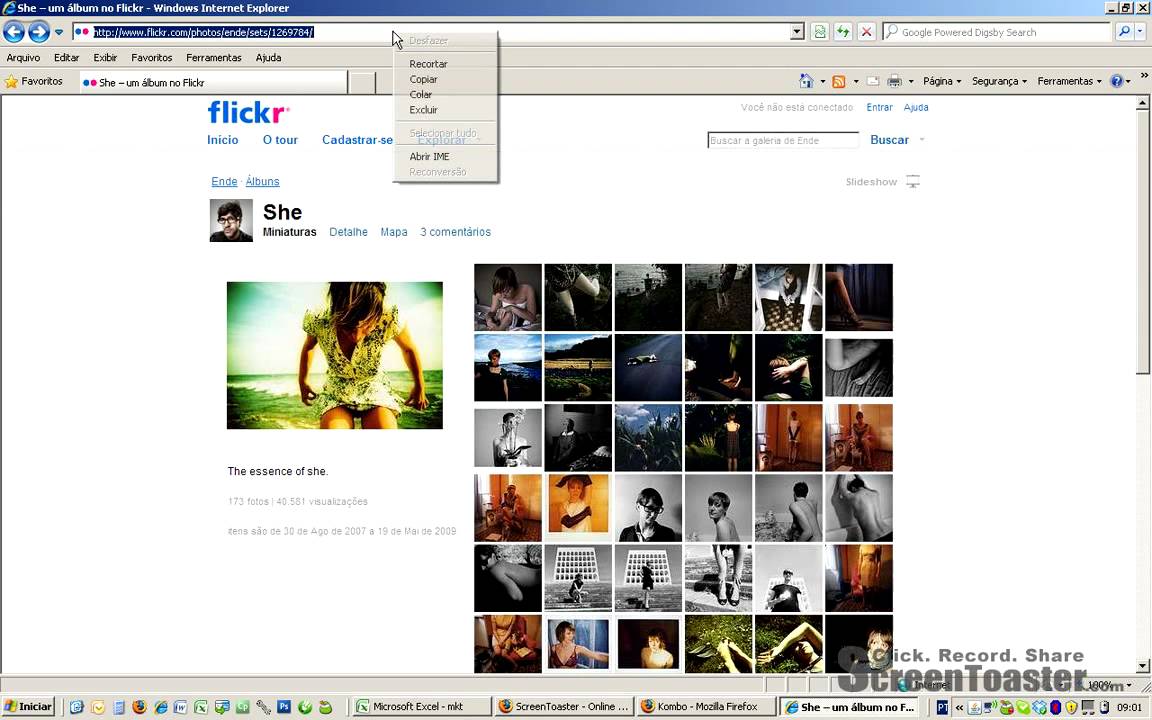This screenshot has height=720, width=1152.
Task: Launch Word from quick launch bar
Action: point(180,707)
